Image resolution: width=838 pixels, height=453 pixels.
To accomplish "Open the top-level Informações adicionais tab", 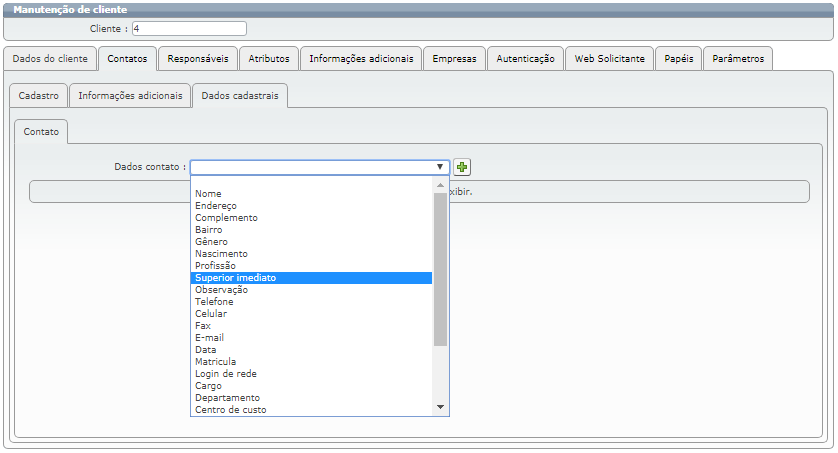I will (361, 59).
